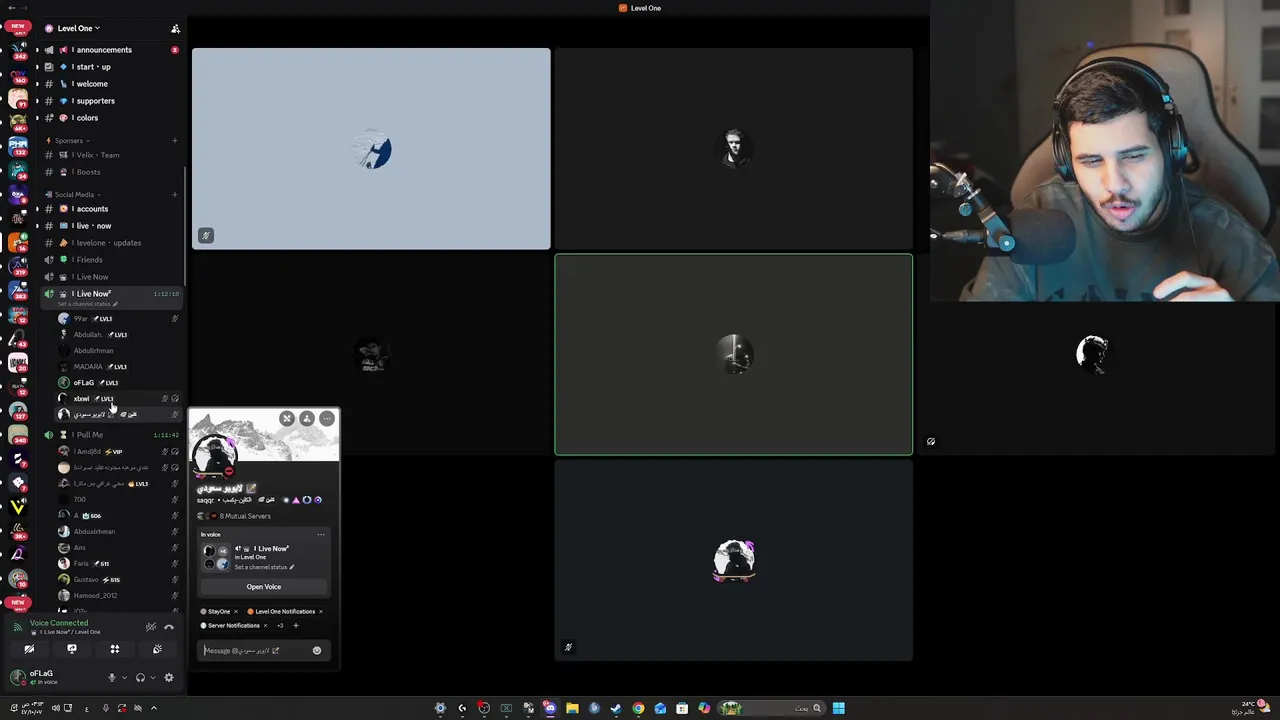Remove the StayOne role
This screenshot has width=1280, height=720.
pyautogui.click(x=236, y=612)
